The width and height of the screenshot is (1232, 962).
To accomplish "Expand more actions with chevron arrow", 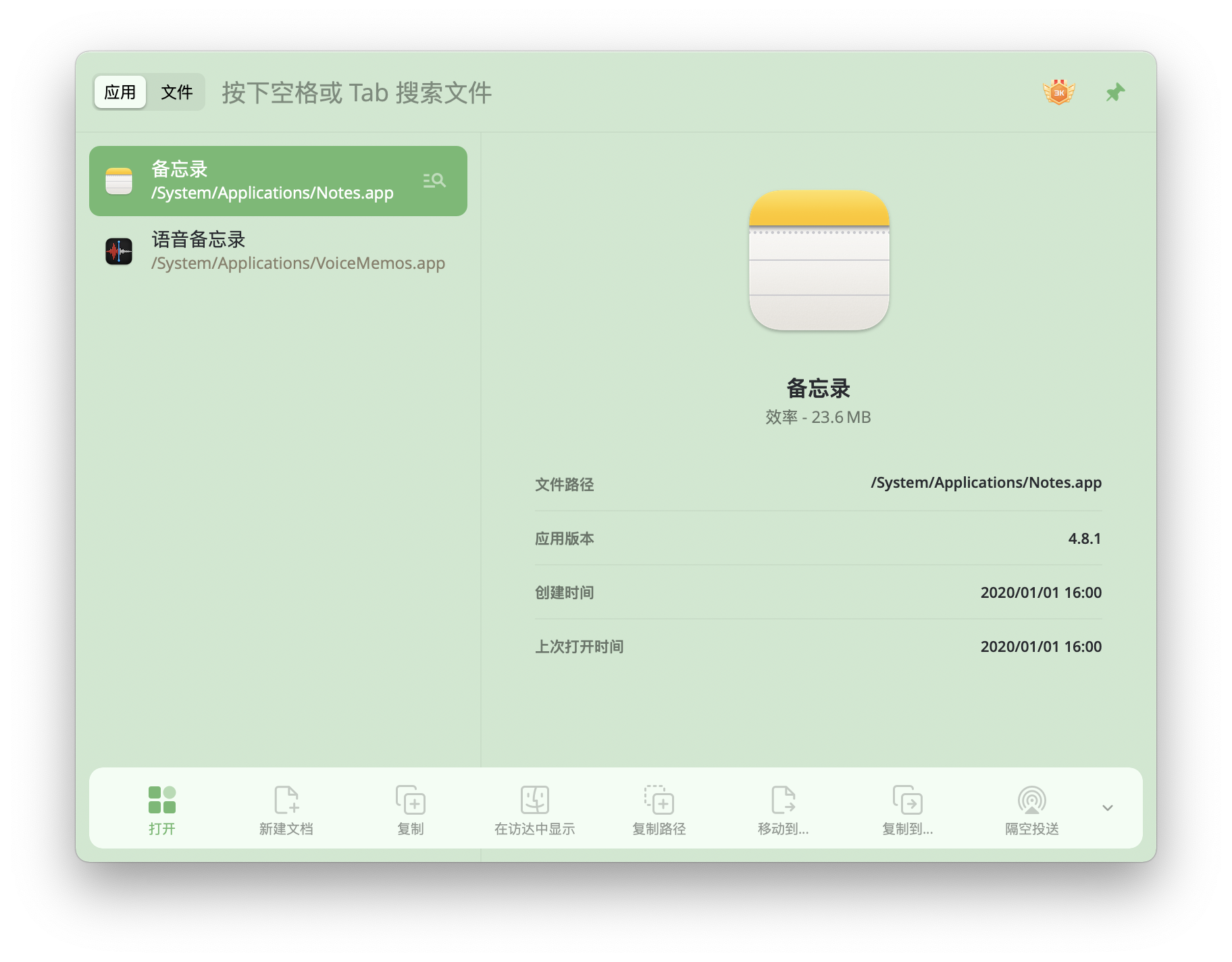I will click(1108, 808).
